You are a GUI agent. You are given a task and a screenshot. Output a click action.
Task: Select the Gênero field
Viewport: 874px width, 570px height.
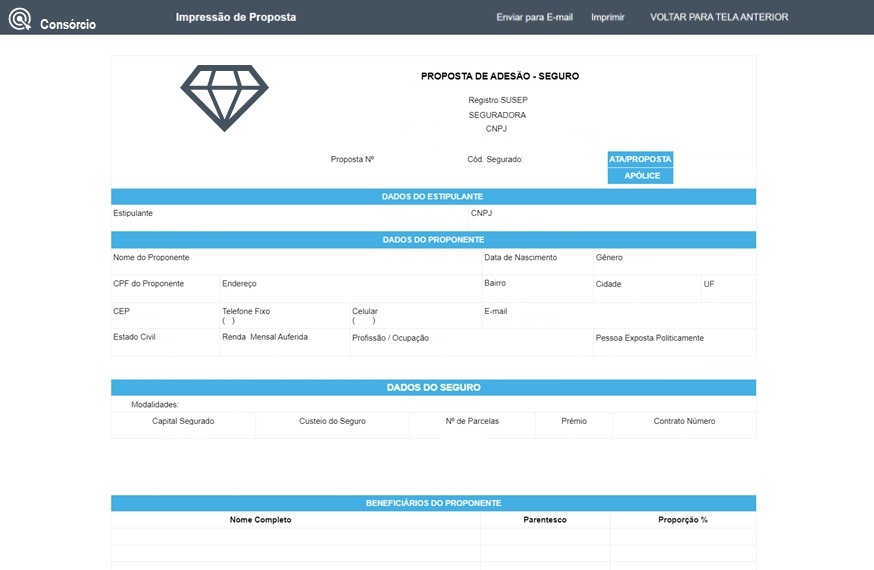674,261
